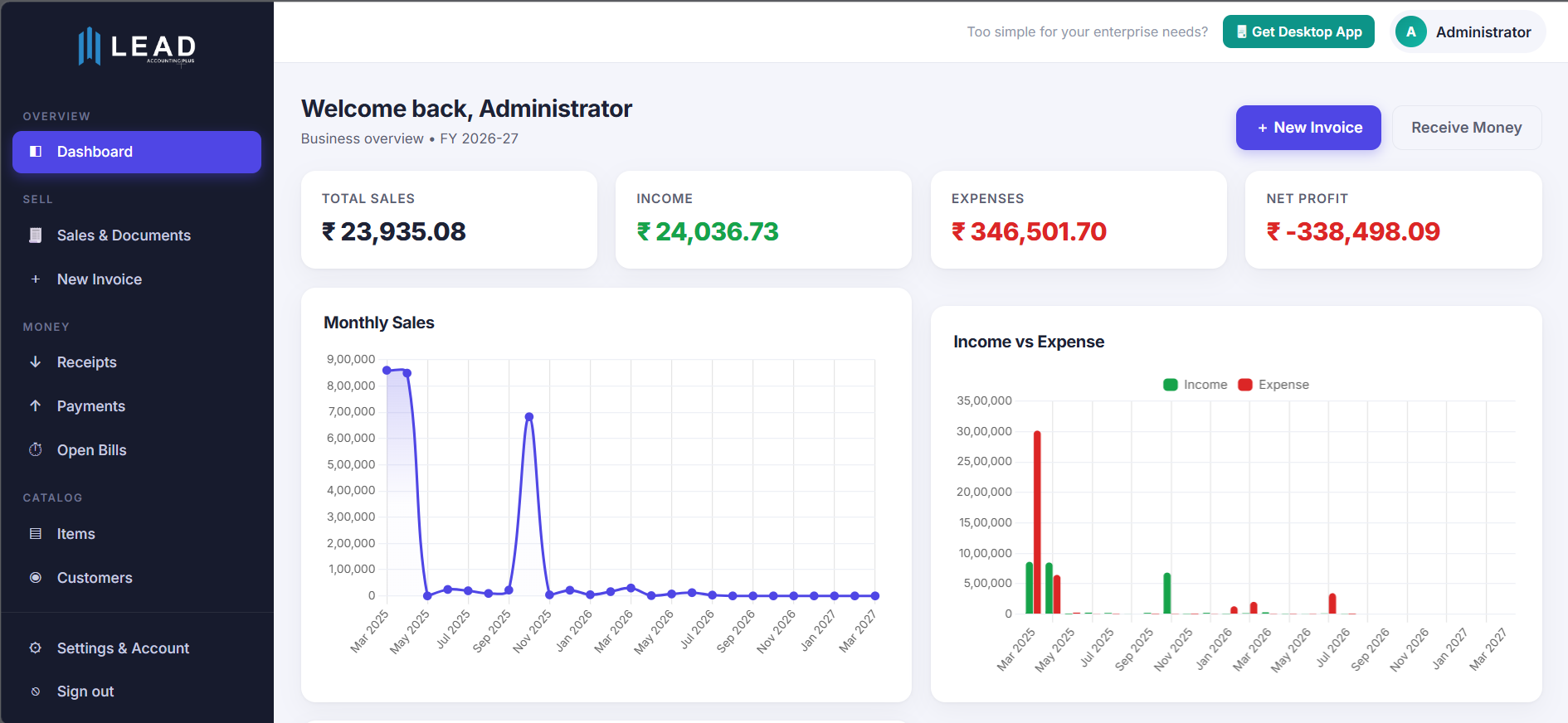Click the Open Bills clock icon

[36, 449]
